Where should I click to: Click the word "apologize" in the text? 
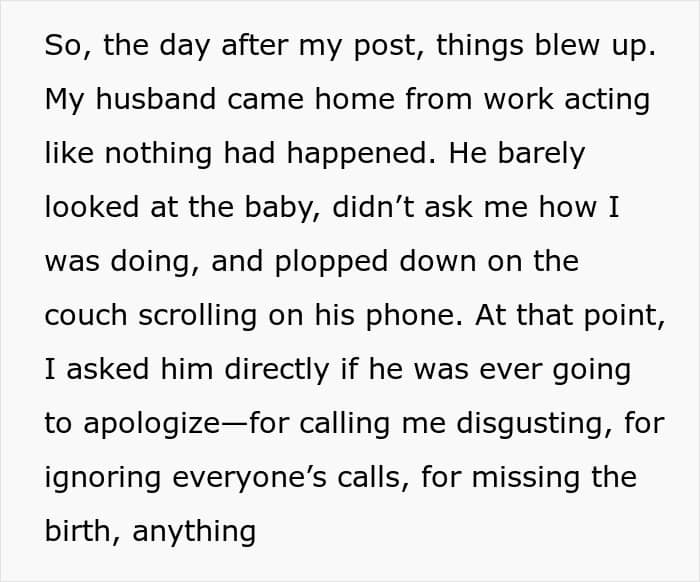pyautogui.click(x=153, y=424)
